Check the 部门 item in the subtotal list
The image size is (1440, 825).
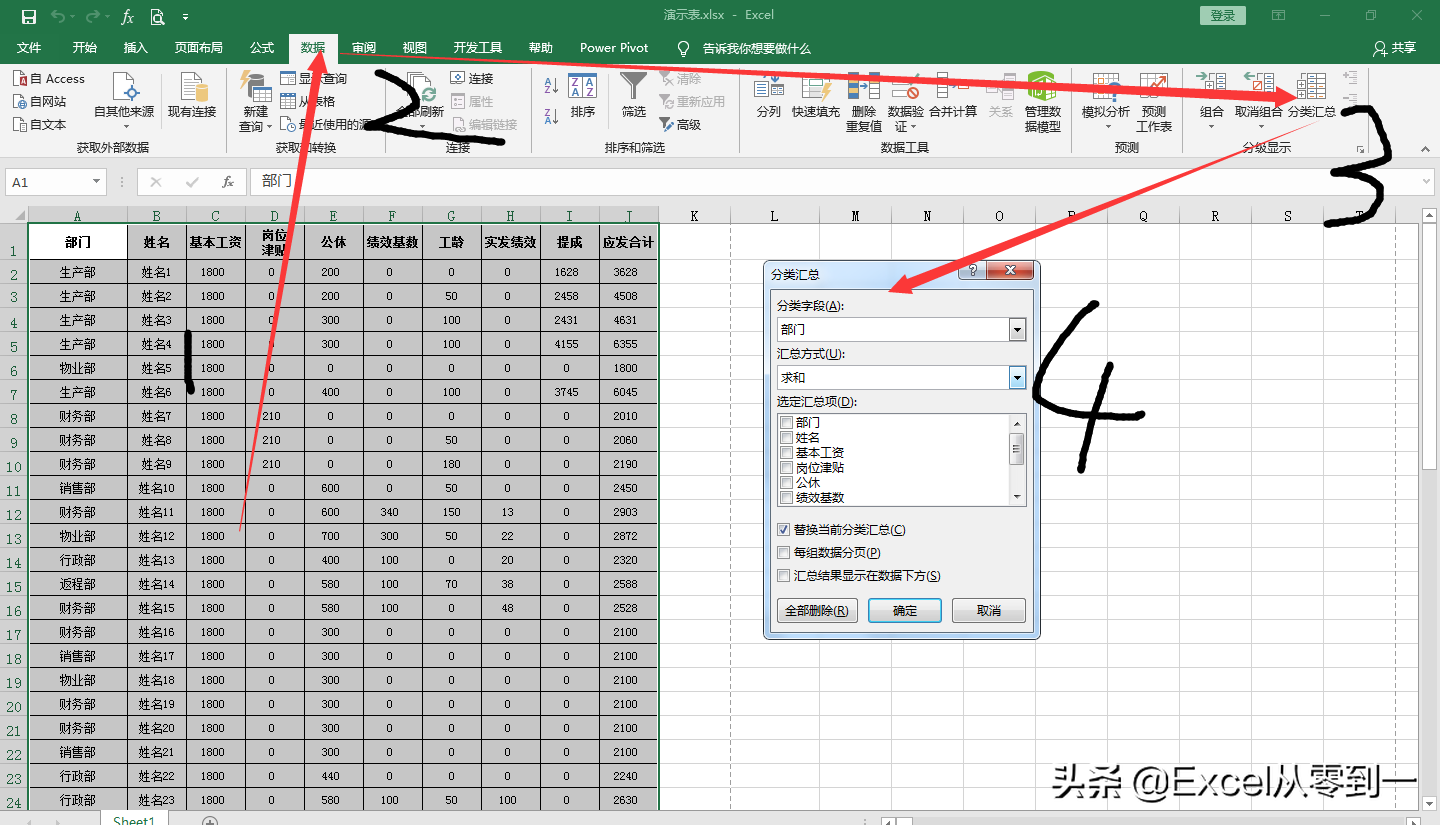pos(786,423)
